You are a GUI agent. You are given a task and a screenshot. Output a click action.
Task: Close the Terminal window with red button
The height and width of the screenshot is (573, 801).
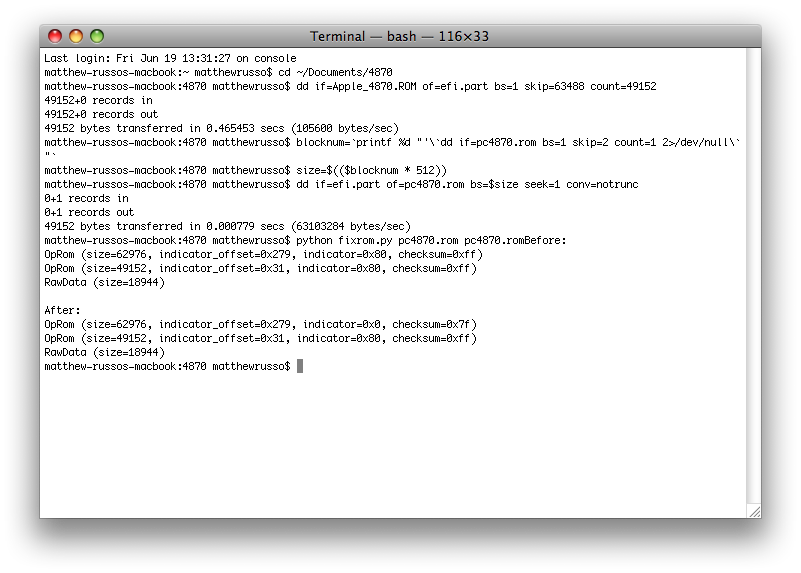tap(55, 36)
